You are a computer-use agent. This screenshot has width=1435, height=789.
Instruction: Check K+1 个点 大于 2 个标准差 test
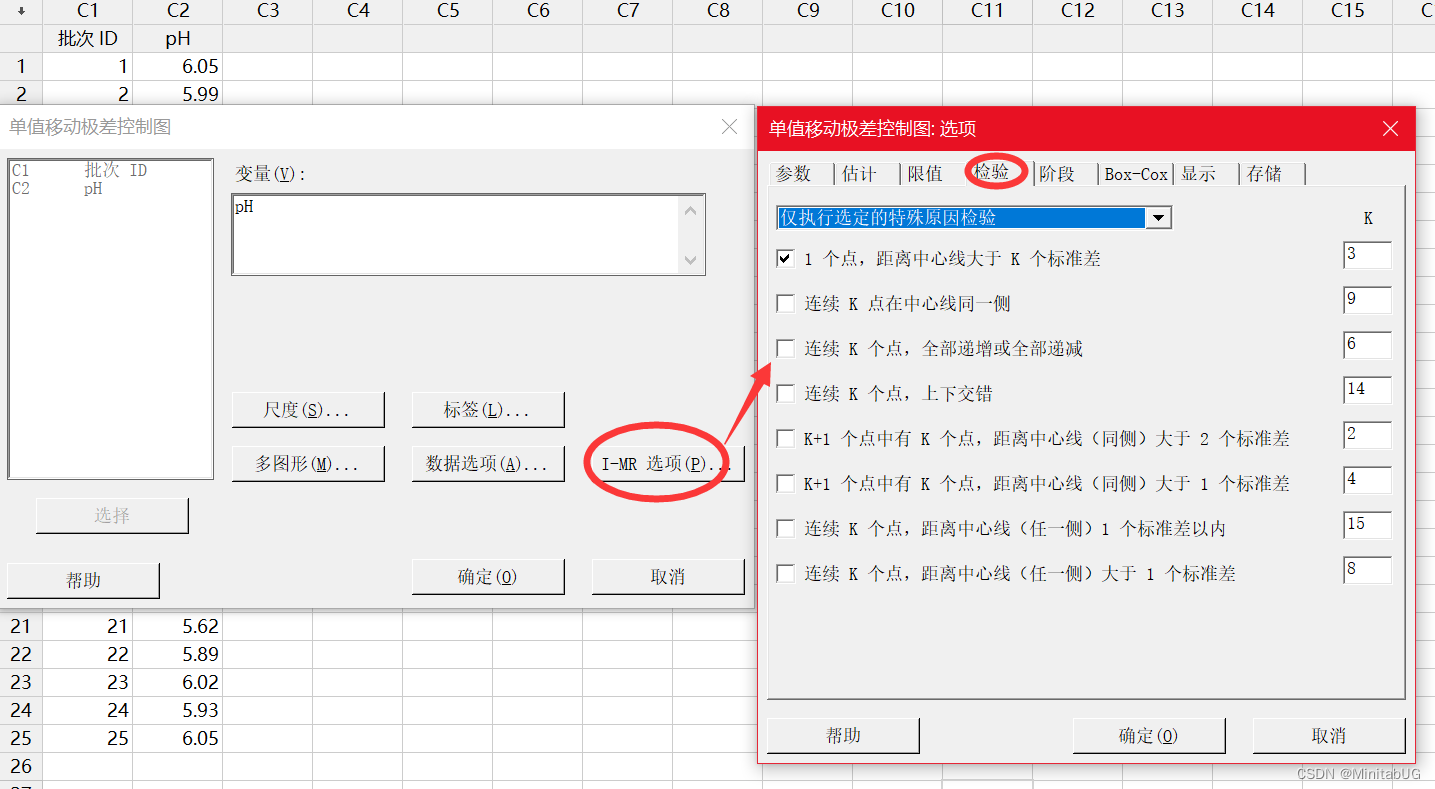(x=786, y=439)
